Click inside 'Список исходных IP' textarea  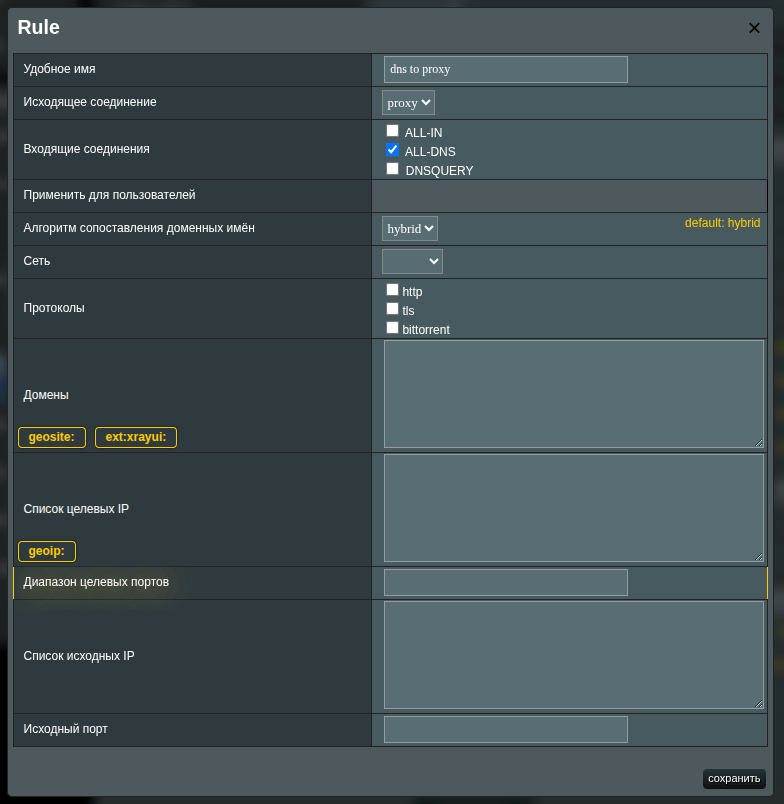574,655
